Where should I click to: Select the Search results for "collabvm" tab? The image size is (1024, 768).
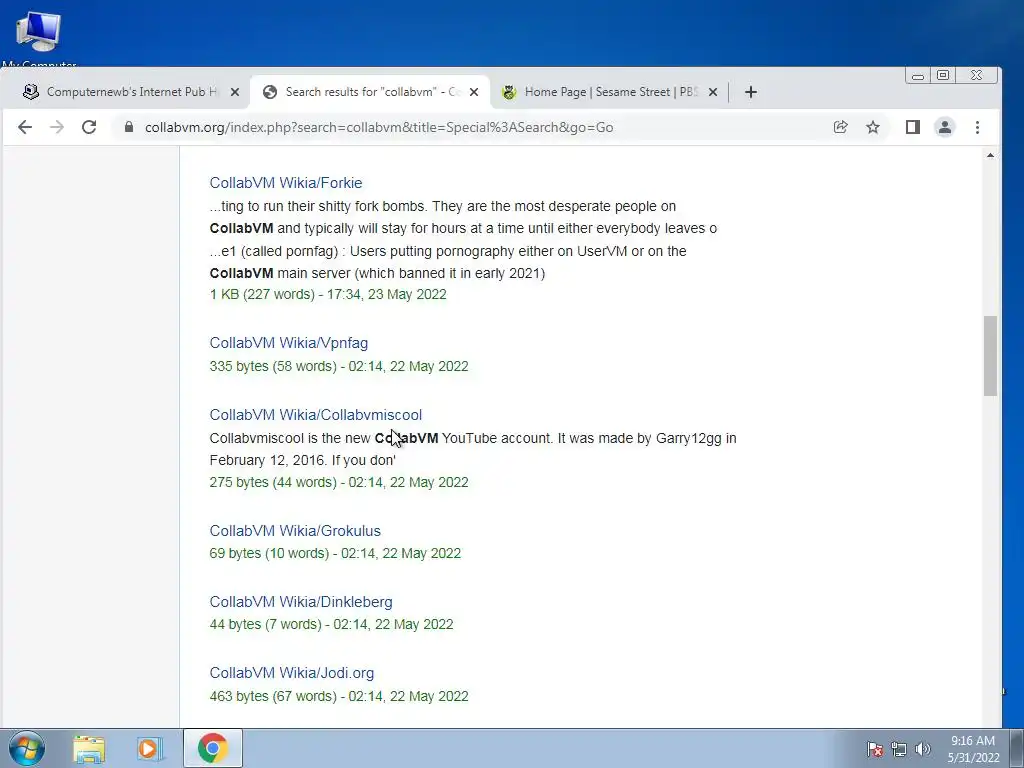[370, 92]
